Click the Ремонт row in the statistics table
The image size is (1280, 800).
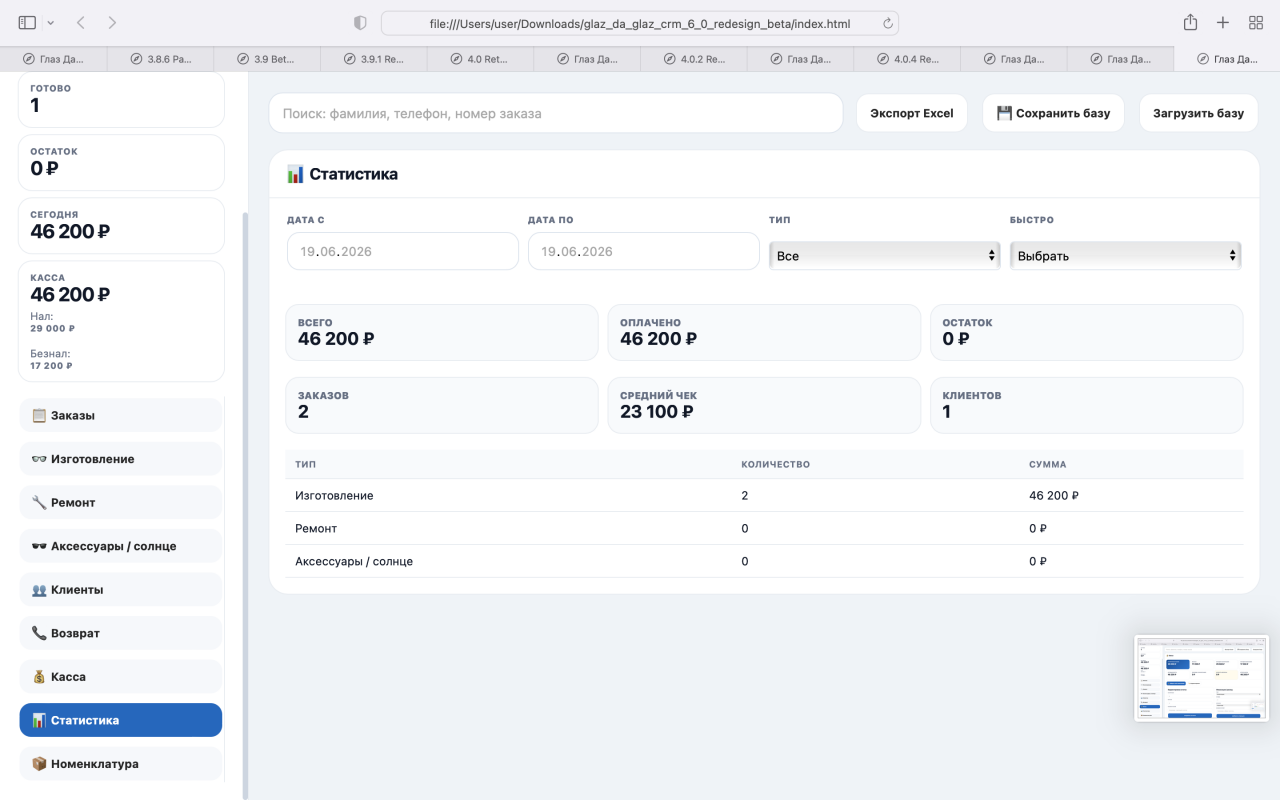[x=765, y=528]
